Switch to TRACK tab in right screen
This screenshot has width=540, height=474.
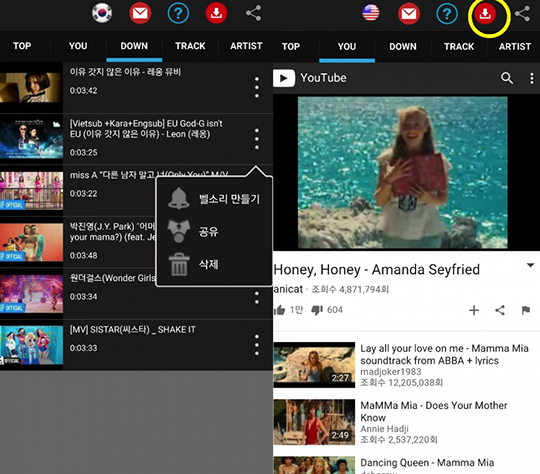coord(459,47)
